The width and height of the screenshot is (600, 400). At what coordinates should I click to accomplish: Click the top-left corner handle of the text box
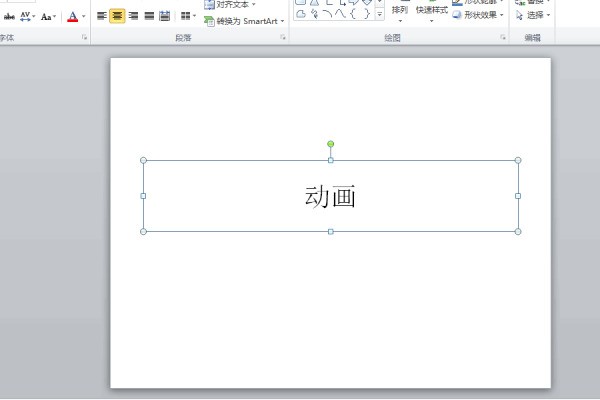[143, 160]
